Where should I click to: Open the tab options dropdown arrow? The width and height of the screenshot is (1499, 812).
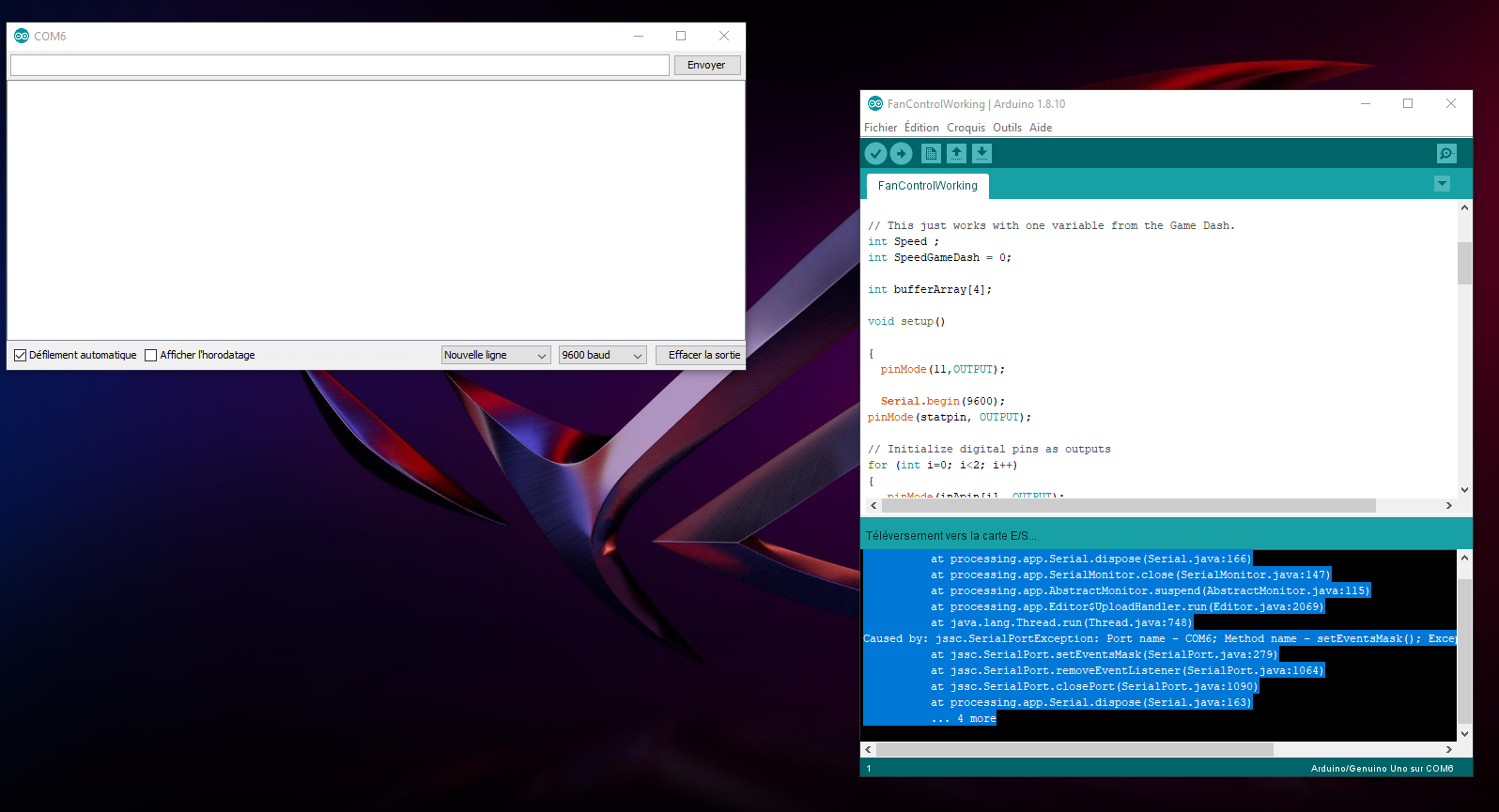1442,184
